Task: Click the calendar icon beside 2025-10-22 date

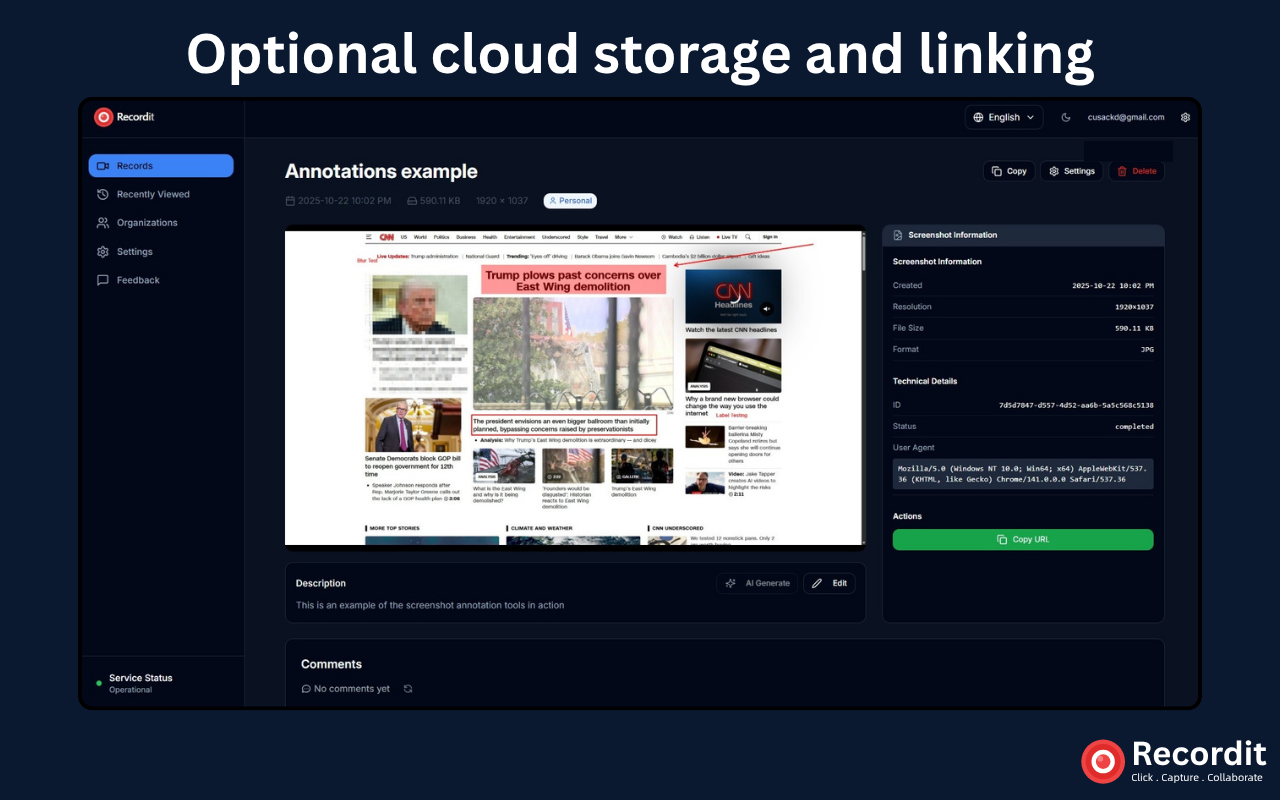Action: tap(290, 201)
